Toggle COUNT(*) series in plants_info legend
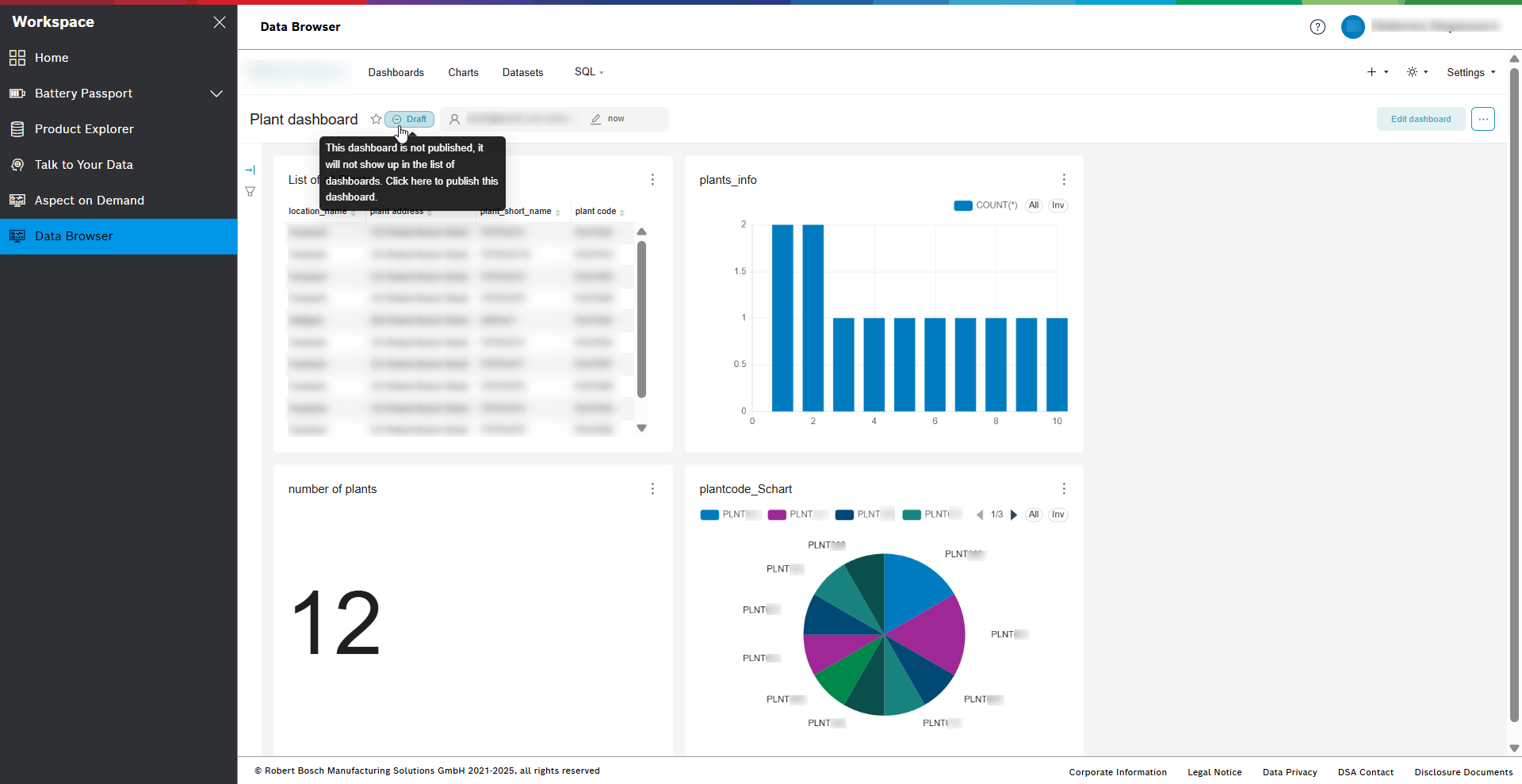The image size is (1522, 784). pyautogui.click(x=985, y=205)
